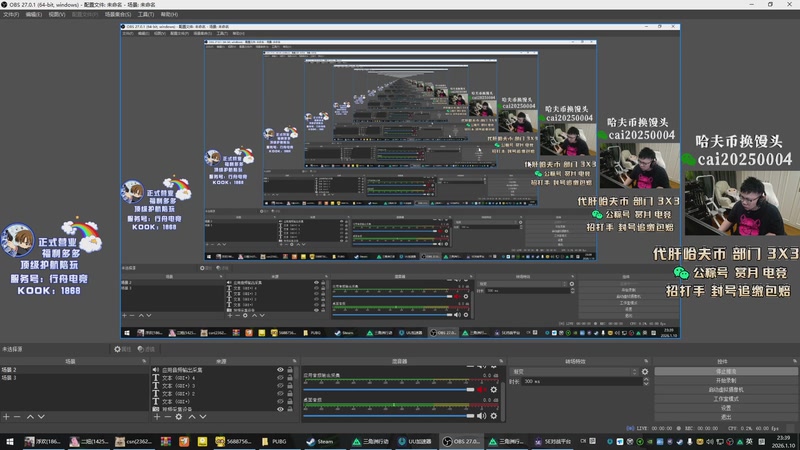Viewport: 800px width, 450px height.
Task: Open transition properties gear icon
Action: coord(645,372)
